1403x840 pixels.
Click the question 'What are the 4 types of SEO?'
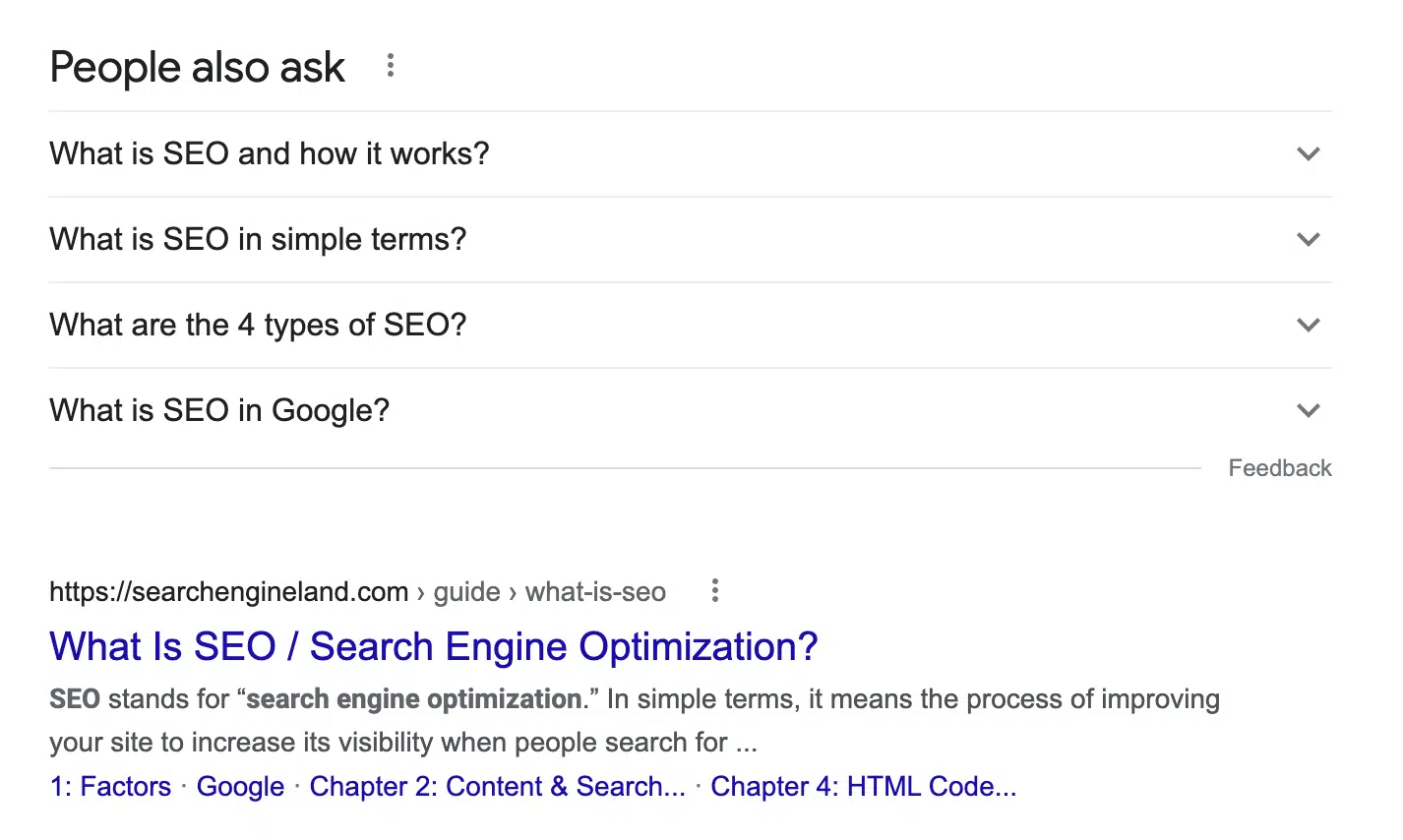click(x=258, y=325)
